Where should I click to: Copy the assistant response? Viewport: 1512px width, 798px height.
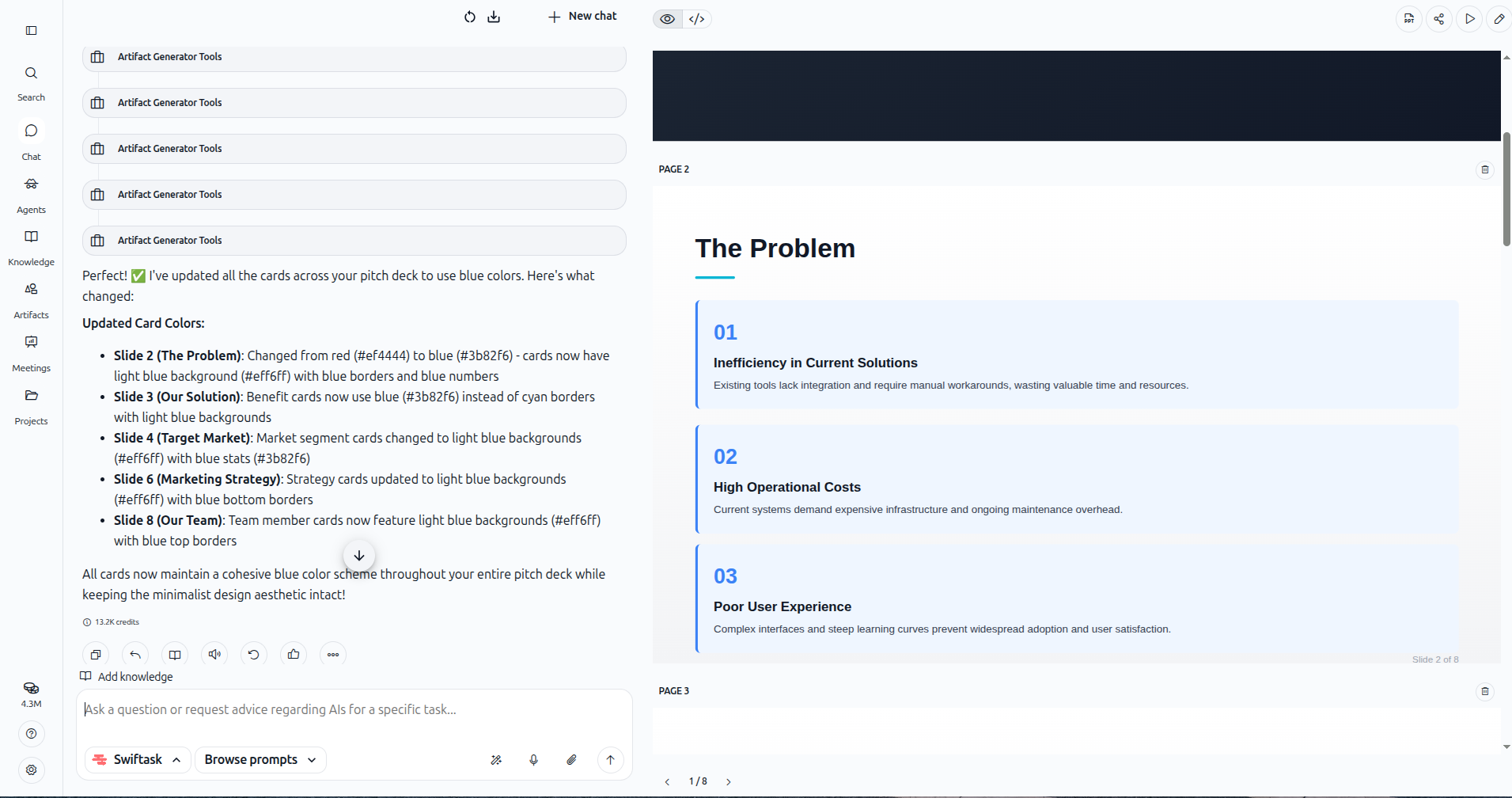click(96, 655)
